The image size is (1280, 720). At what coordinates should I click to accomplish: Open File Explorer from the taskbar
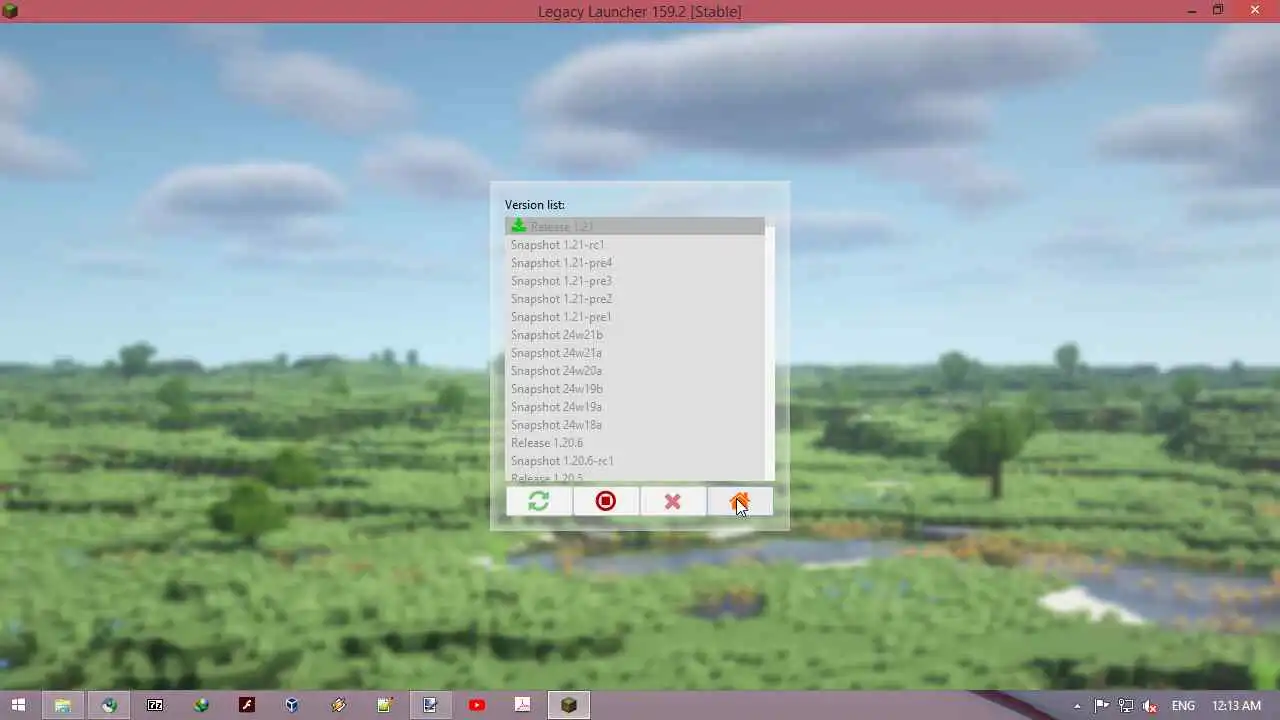62,705
